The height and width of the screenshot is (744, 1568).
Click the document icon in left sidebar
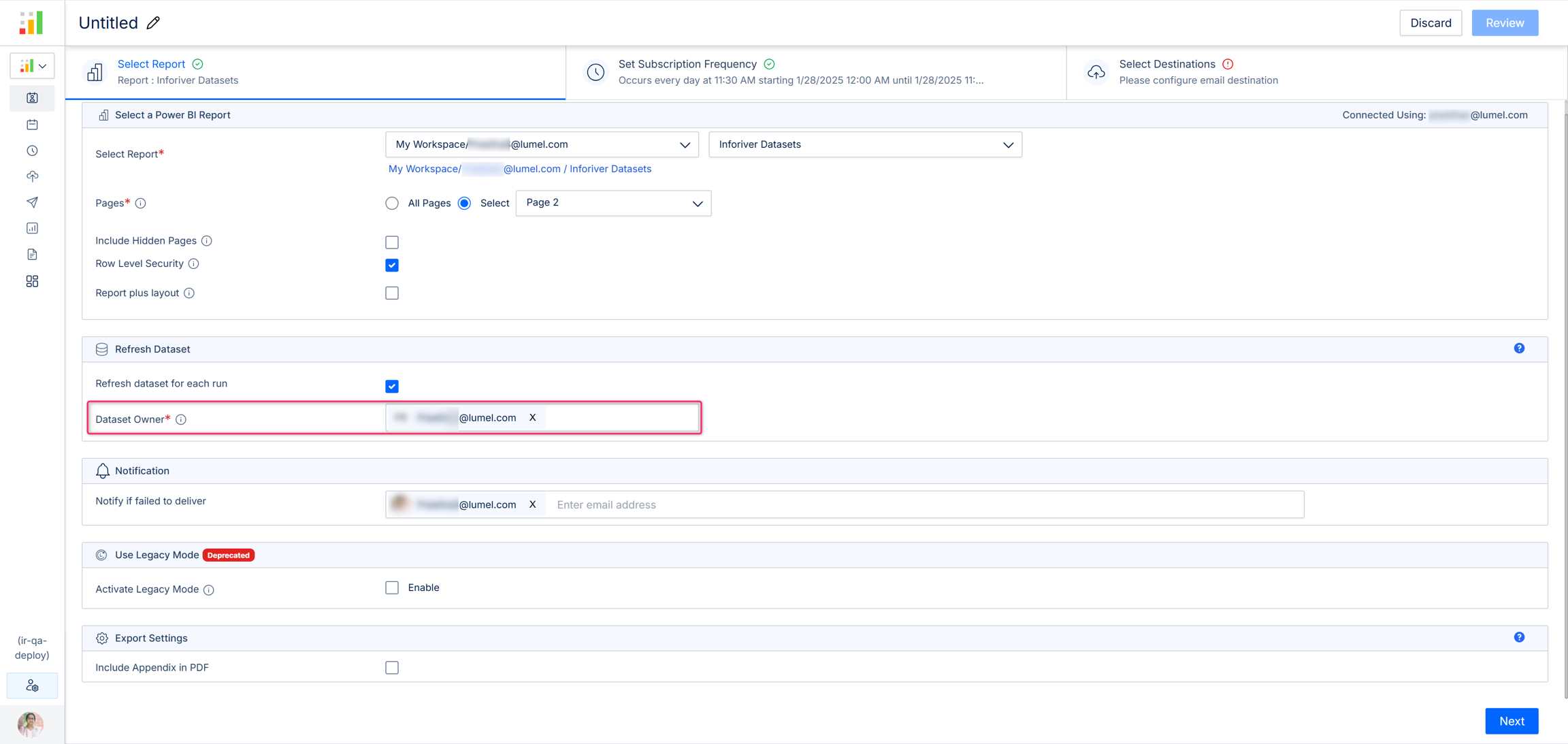[32, 255]
